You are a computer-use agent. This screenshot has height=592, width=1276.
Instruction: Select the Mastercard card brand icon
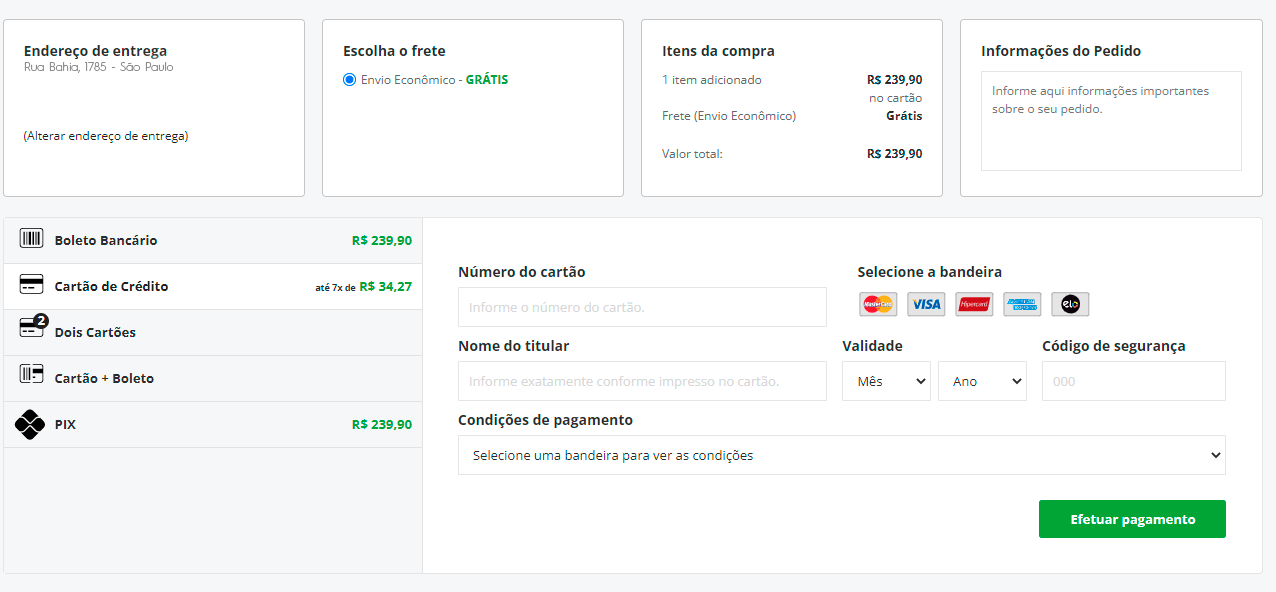click(x=878, y=304)
